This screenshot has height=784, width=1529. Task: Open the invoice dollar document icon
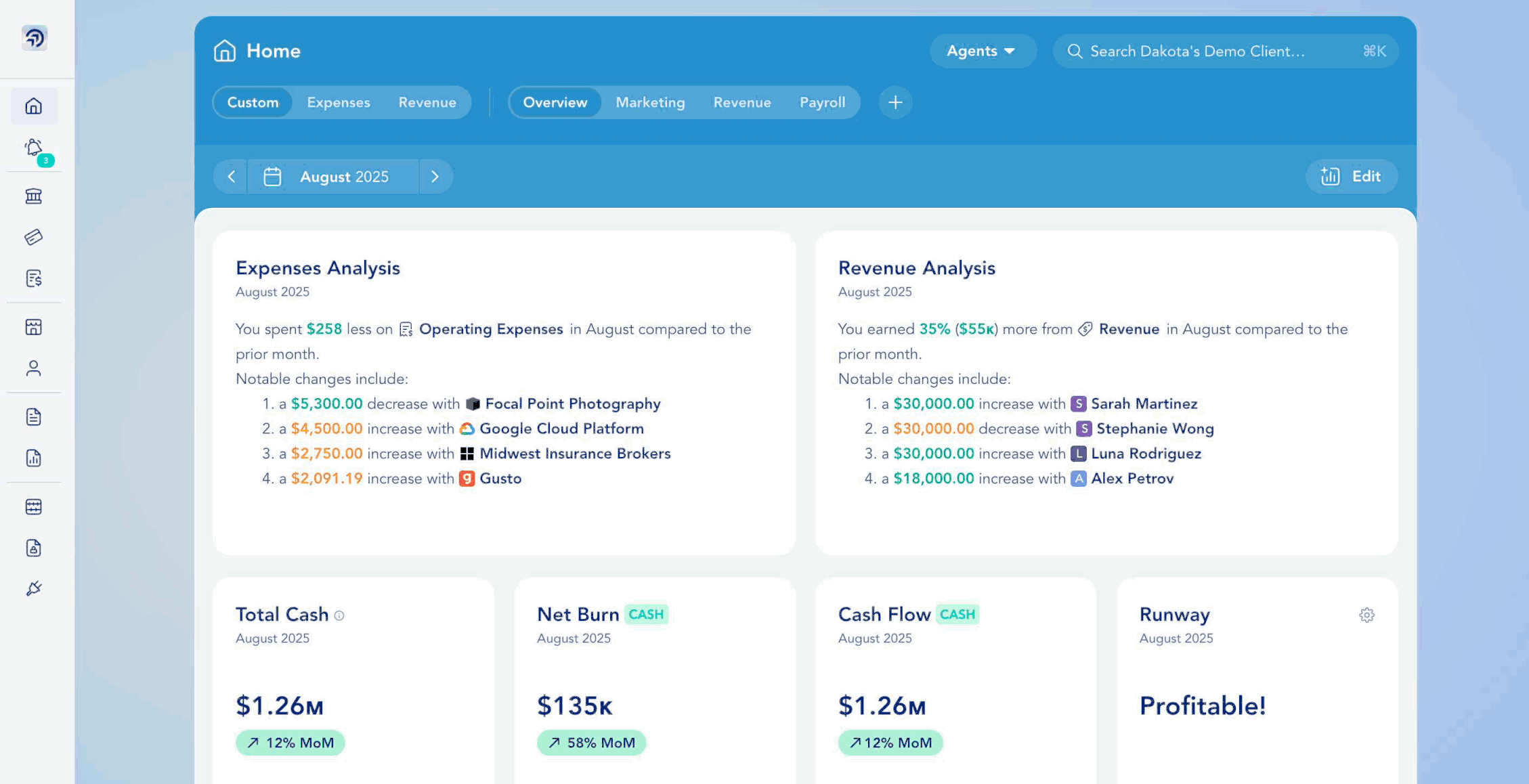34,278
